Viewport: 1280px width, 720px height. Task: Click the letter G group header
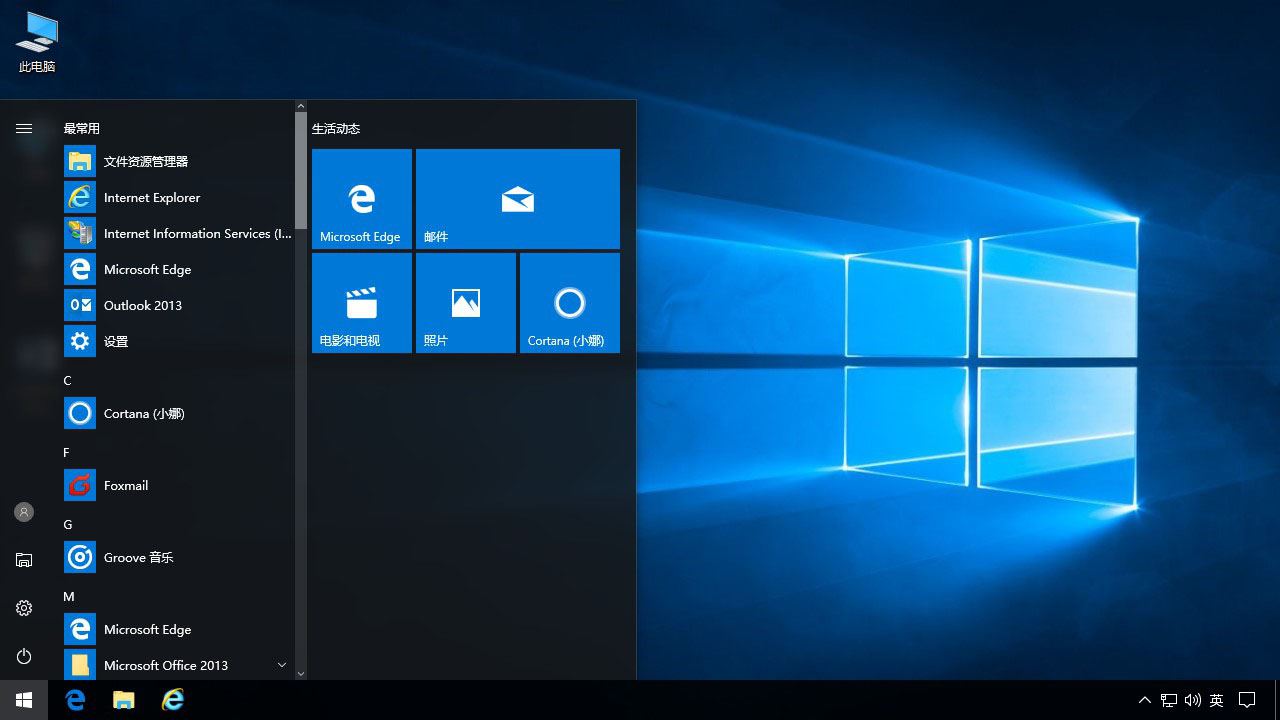coord(68,524)
